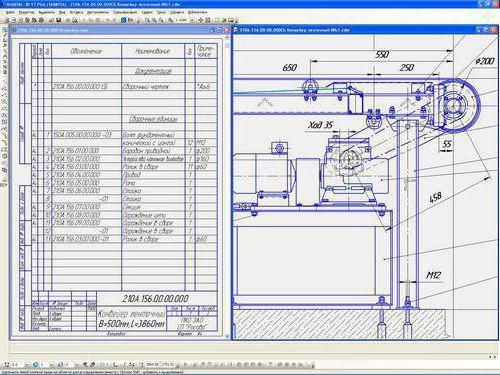
Task: Click the blue spec manager icon in the toolbar
Action: pos(123,20)
